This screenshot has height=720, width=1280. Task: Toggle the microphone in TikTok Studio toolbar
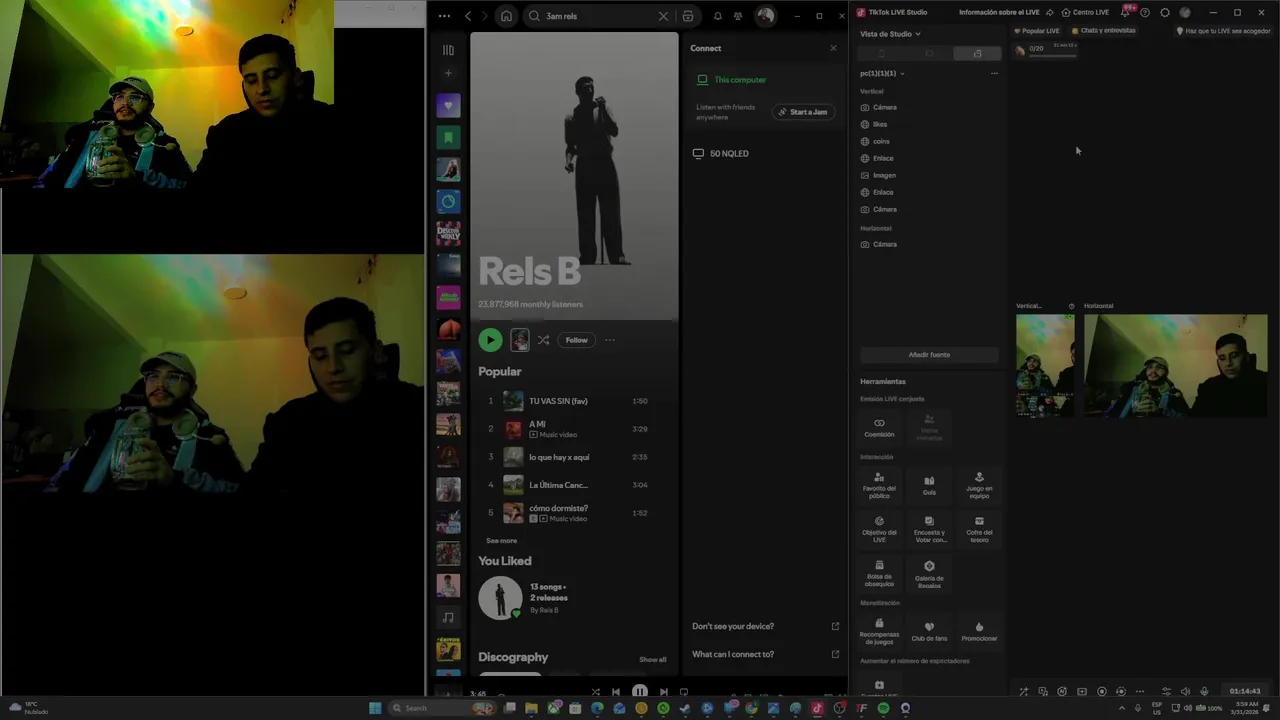click(x=1204, y=691)
